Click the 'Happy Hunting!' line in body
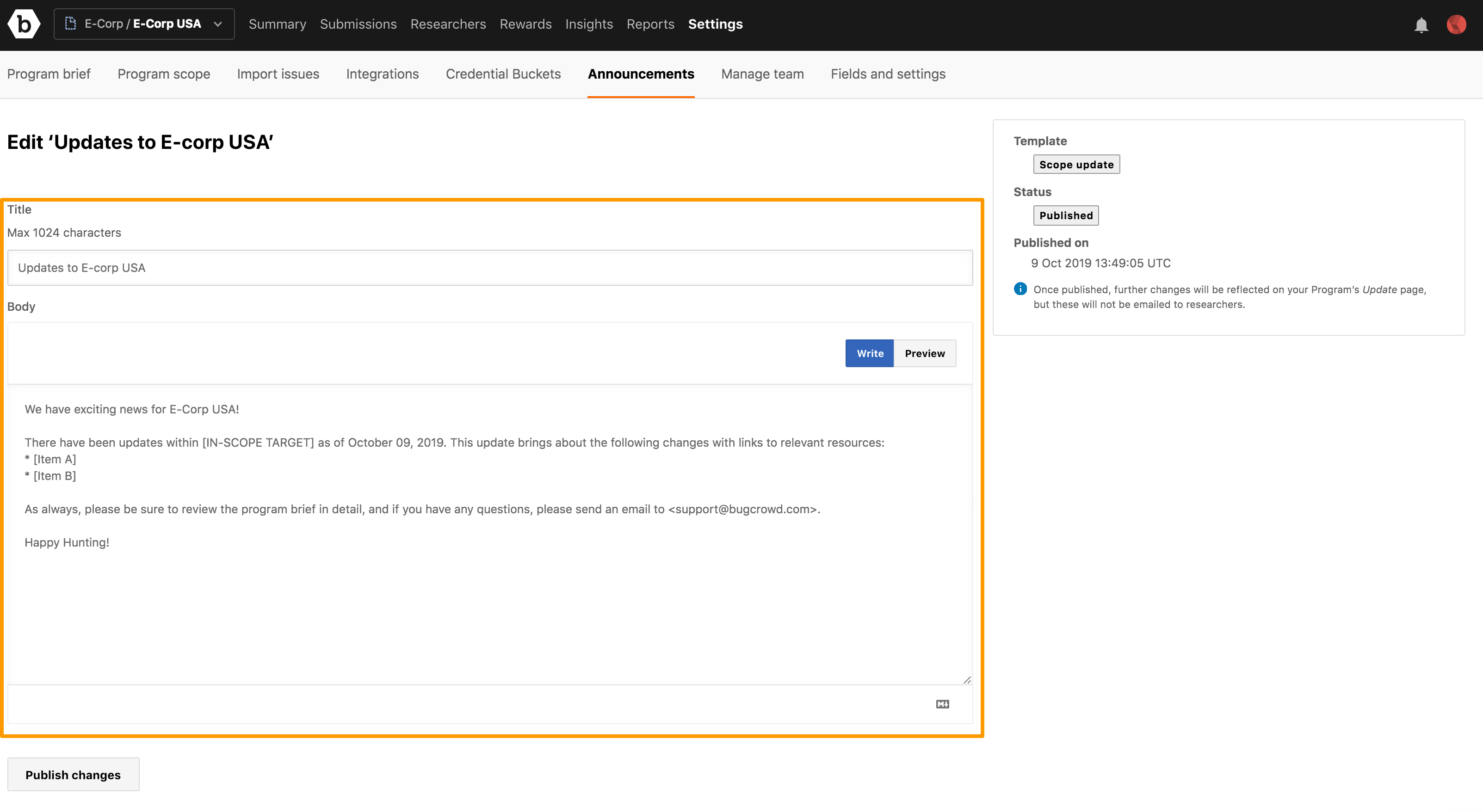This screenshot has width=1483, height=812. tap(67, 543)
